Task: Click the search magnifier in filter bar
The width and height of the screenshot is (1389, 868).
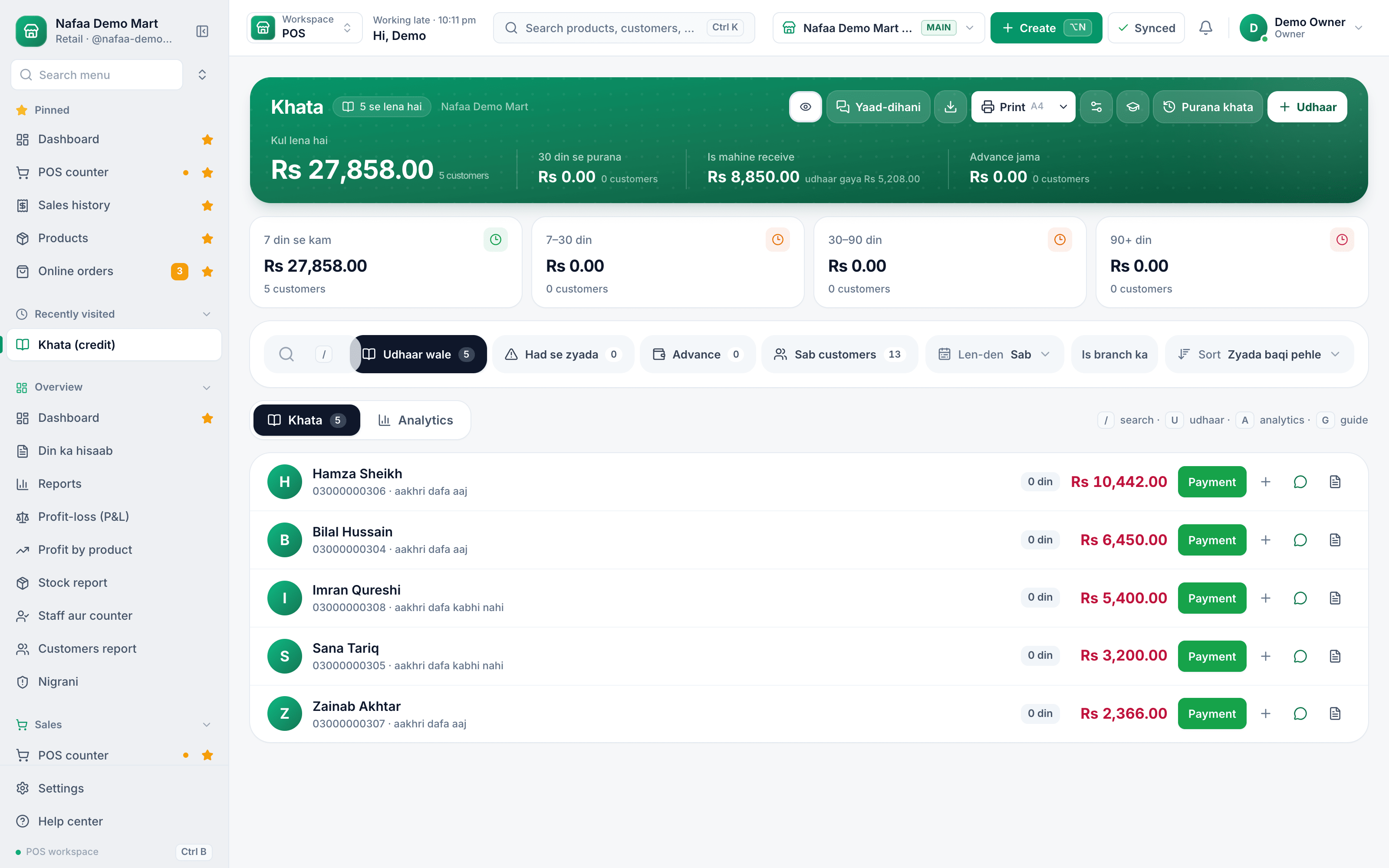Action: [286, 354]
